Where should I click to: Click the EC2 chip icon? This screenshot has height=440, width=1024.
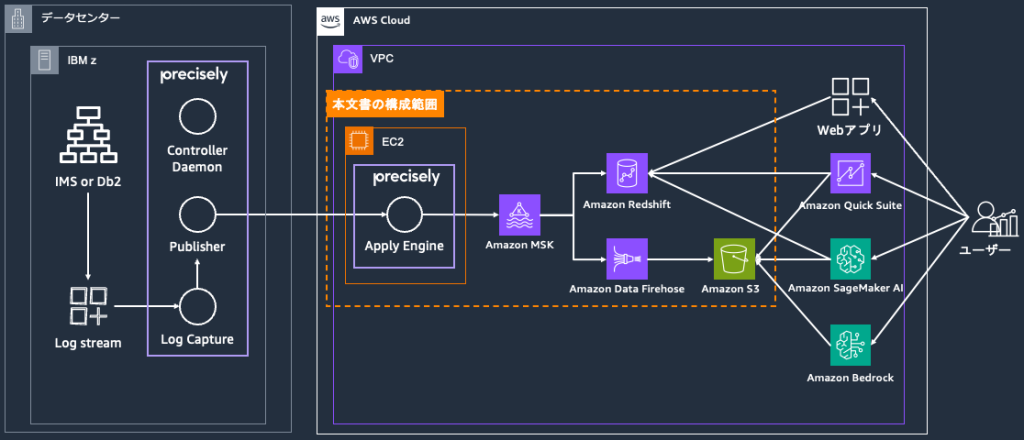click(359, 141)
